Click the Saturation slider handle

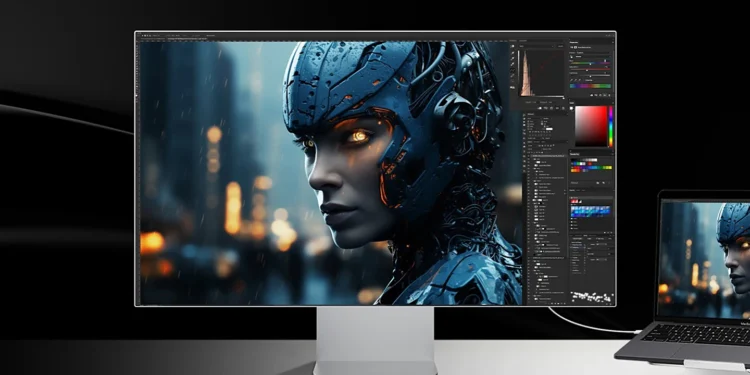click(587, 70)
